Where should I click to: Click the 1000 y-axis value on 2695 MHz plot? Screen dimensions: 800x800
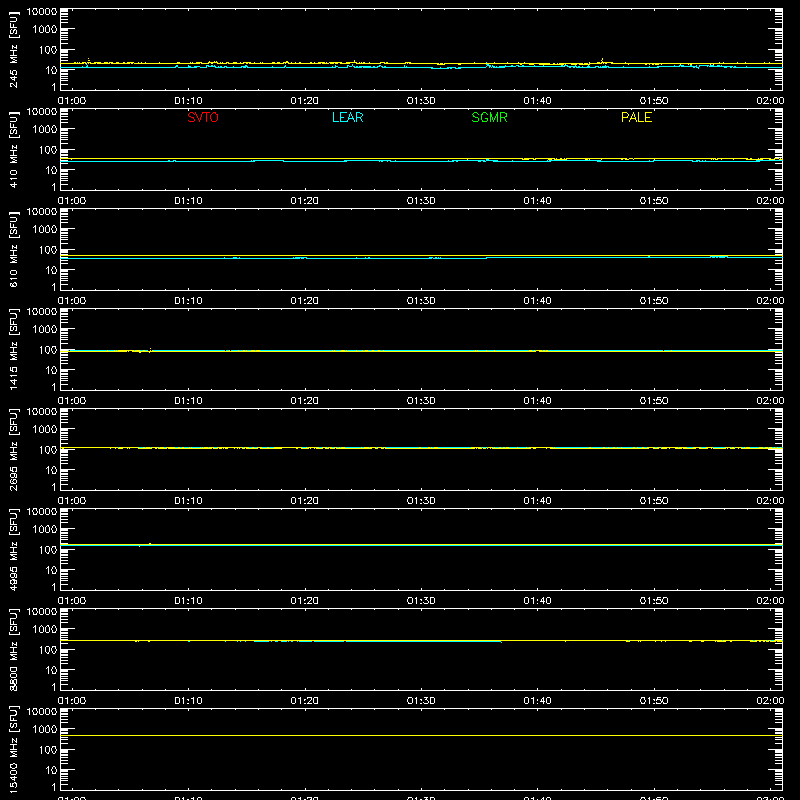point(45,430)
